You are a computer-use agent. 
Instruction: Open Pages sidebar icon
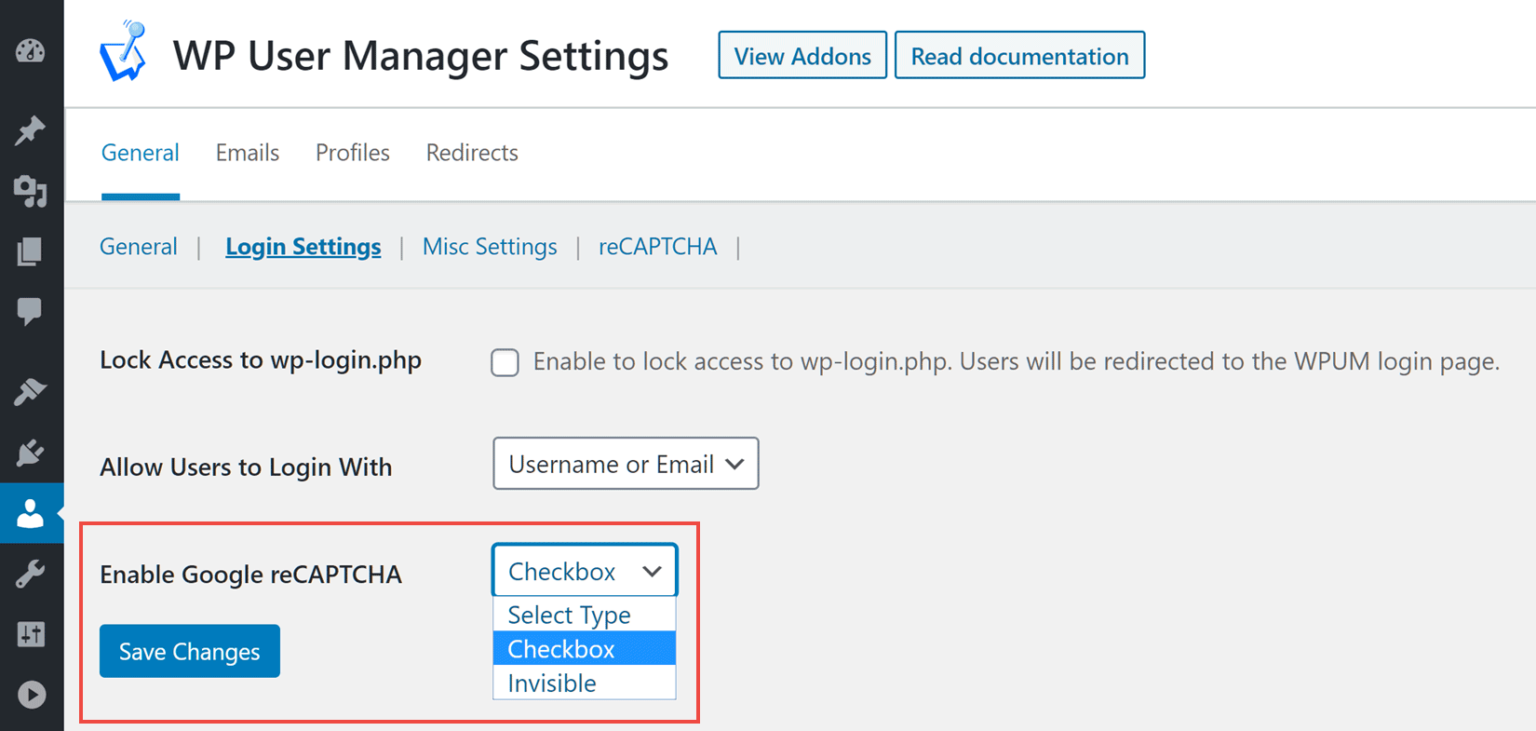tap(31, 251)
